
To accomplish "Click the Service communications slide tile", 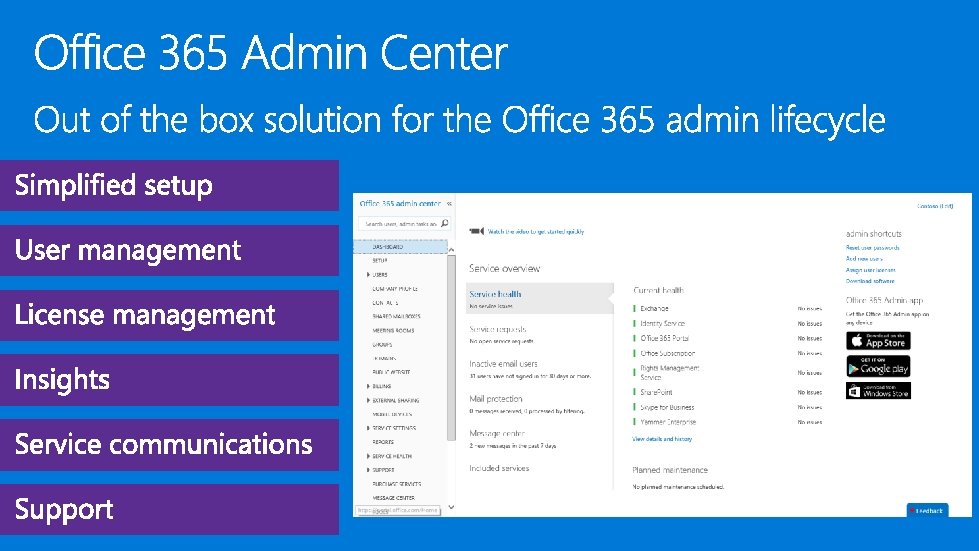I will pyautogui.click(x=169, y=445).
